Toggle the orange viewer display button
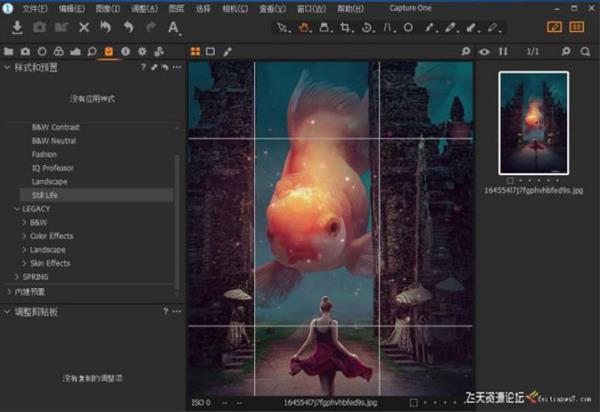Image resolution: width=600 pixels, height=412 pixels. [x=553, y=27]
